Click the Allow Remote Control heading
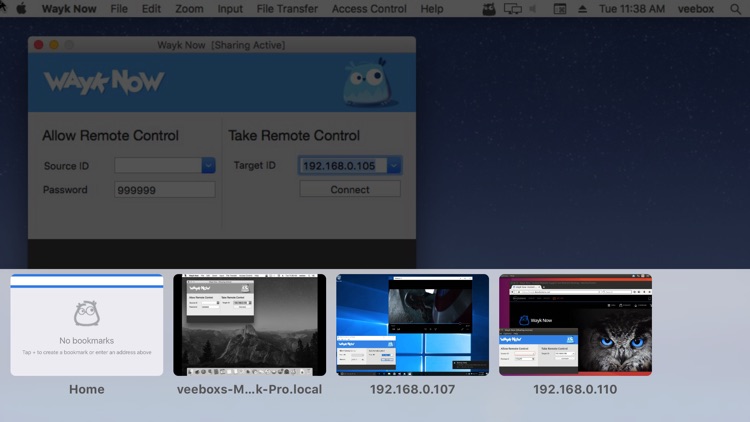750x422 pixels. tap(110, 135)
